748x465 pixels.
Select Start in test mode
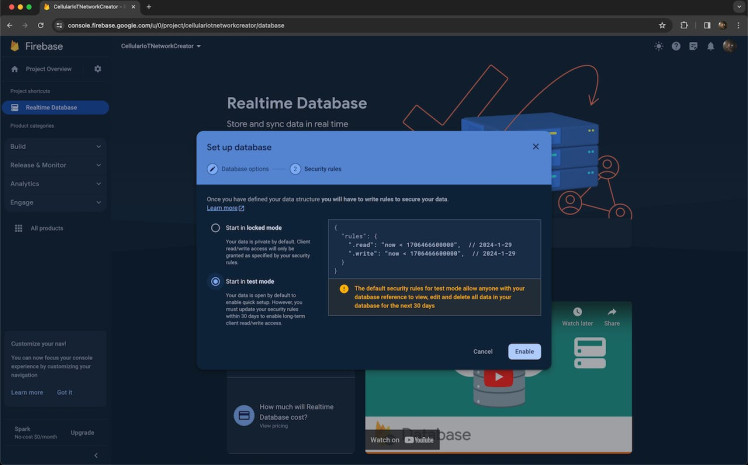(x=215, y=282)
